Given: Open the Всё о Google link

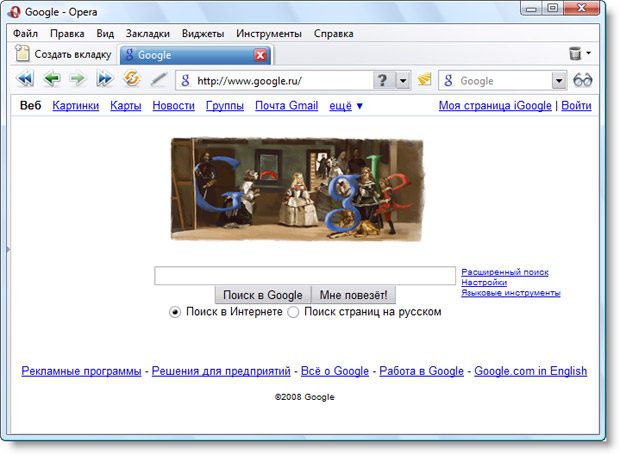Looking at the screenshot, I should click(x=335, y=371).
